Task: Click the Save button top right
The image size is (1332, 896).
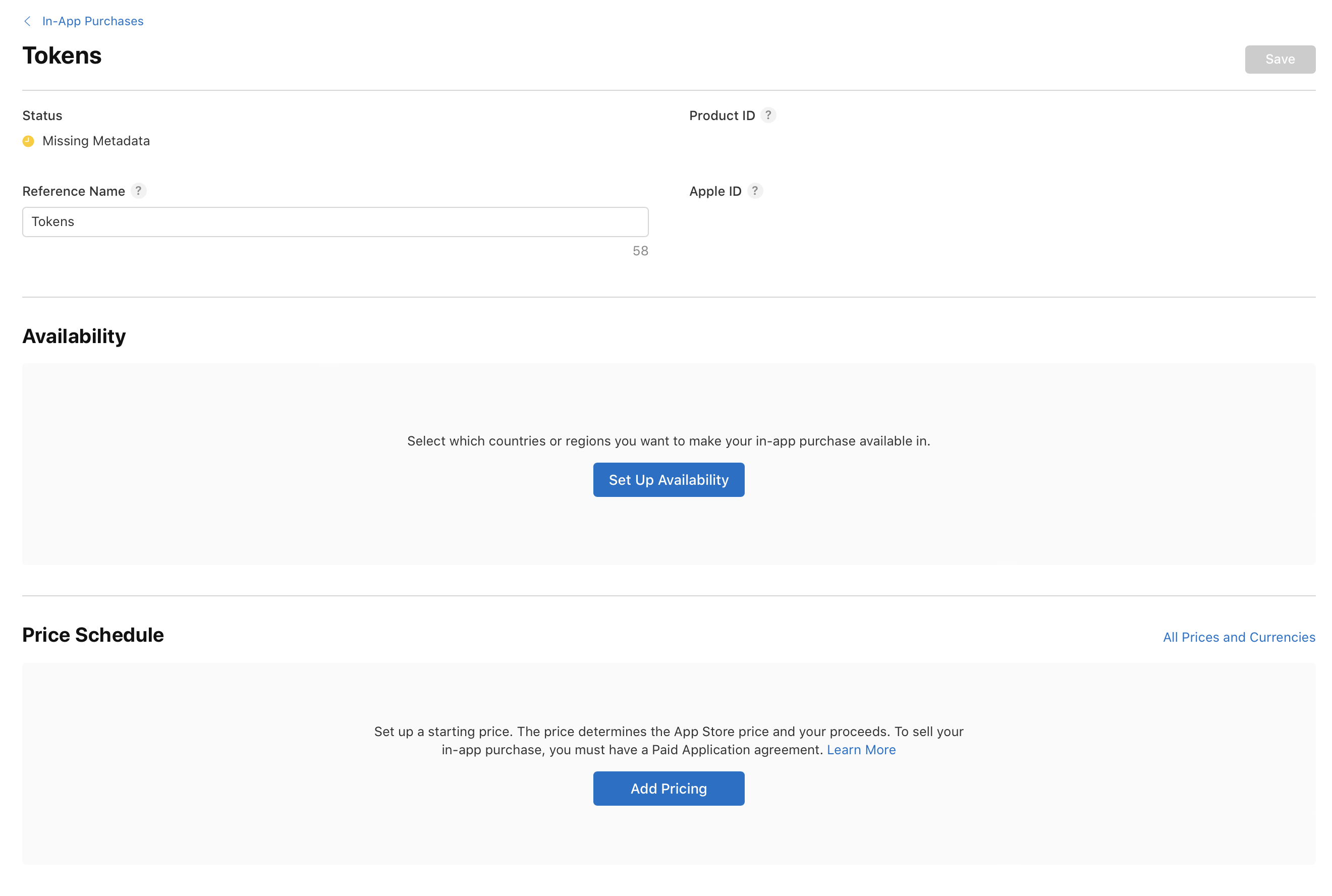Action: pyautogui.click(x=1280, y=58)
